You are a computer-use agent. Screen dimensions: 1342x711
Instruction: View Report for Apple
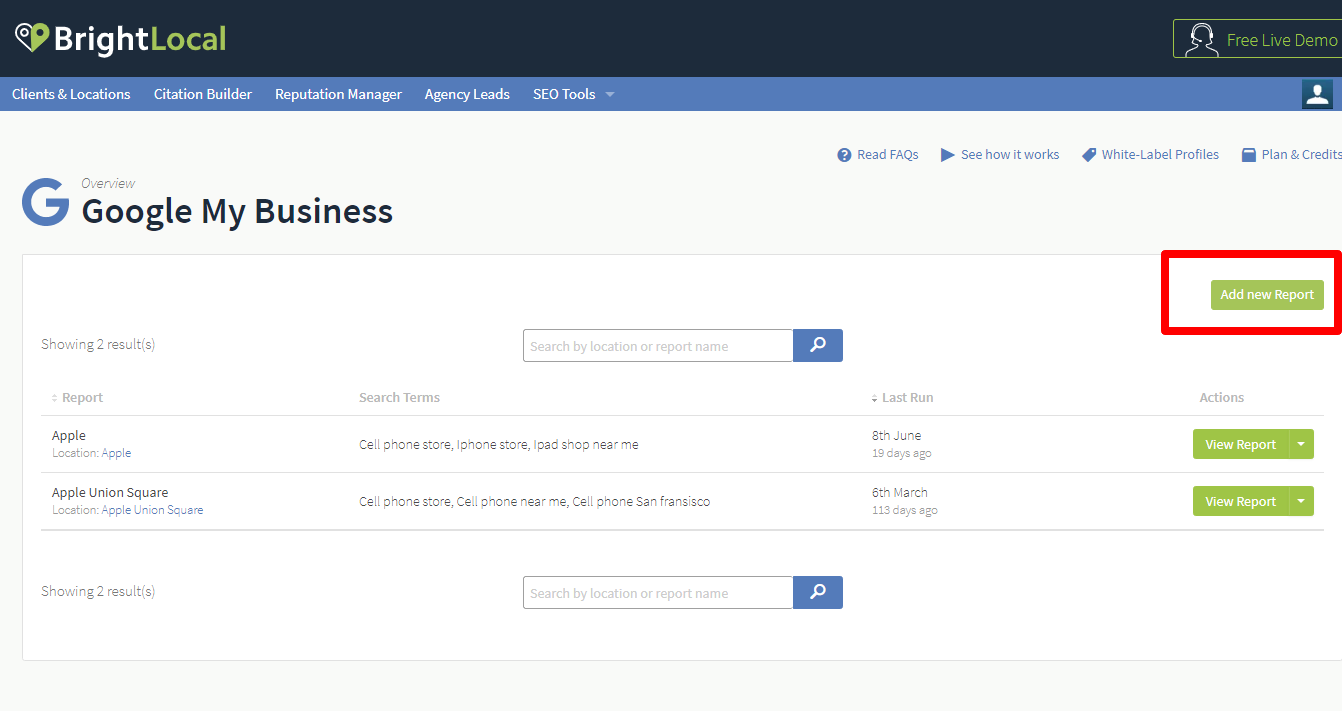1240,445
